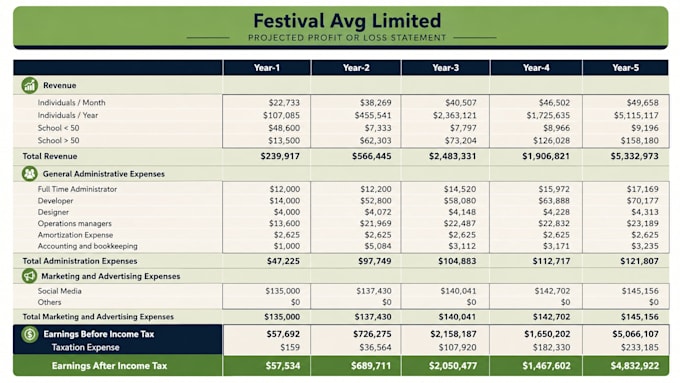Click the Revenue bar chart icon

click(29, 85)
